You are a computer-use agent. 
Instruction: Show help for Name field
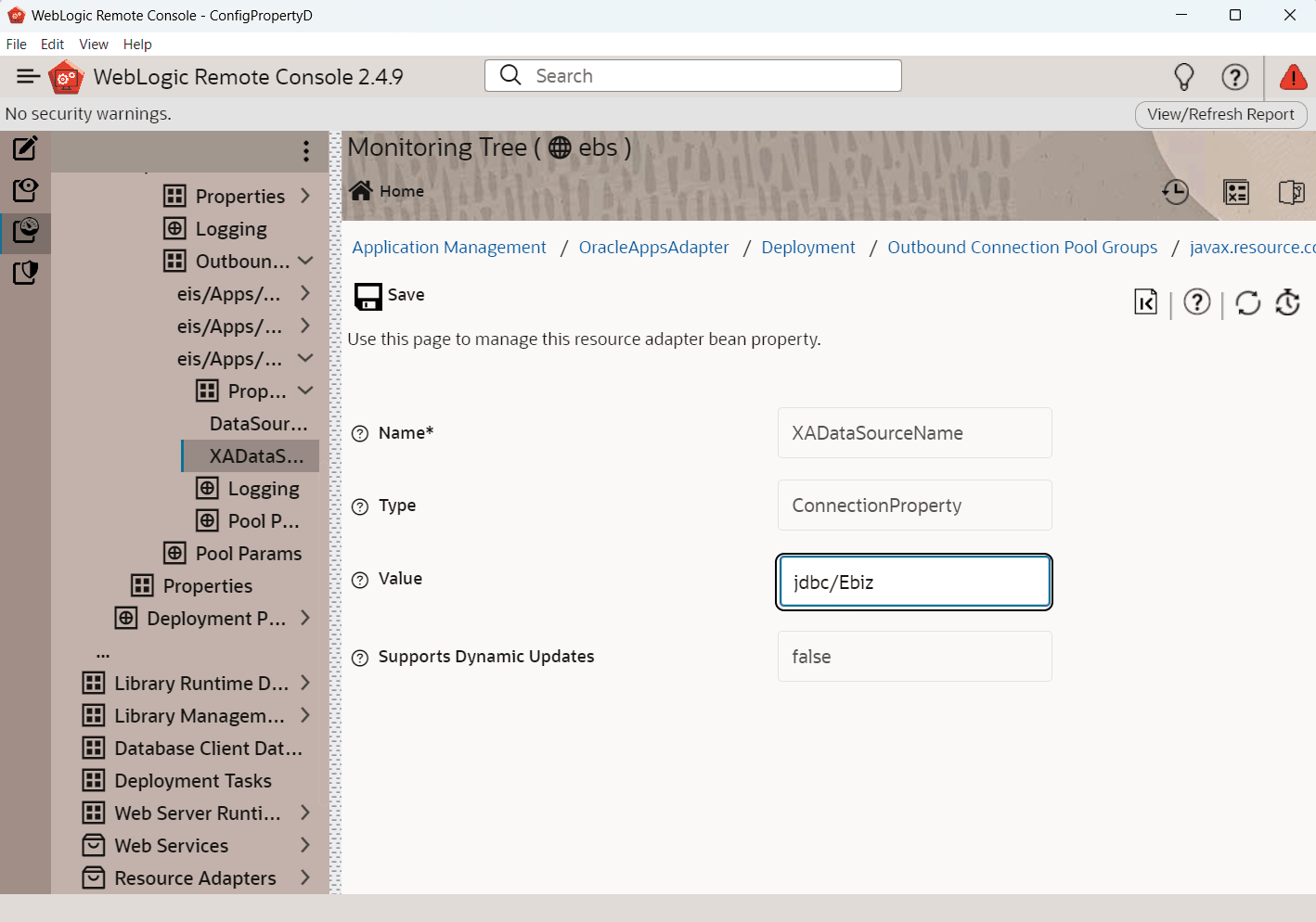(x=360, y=433)
